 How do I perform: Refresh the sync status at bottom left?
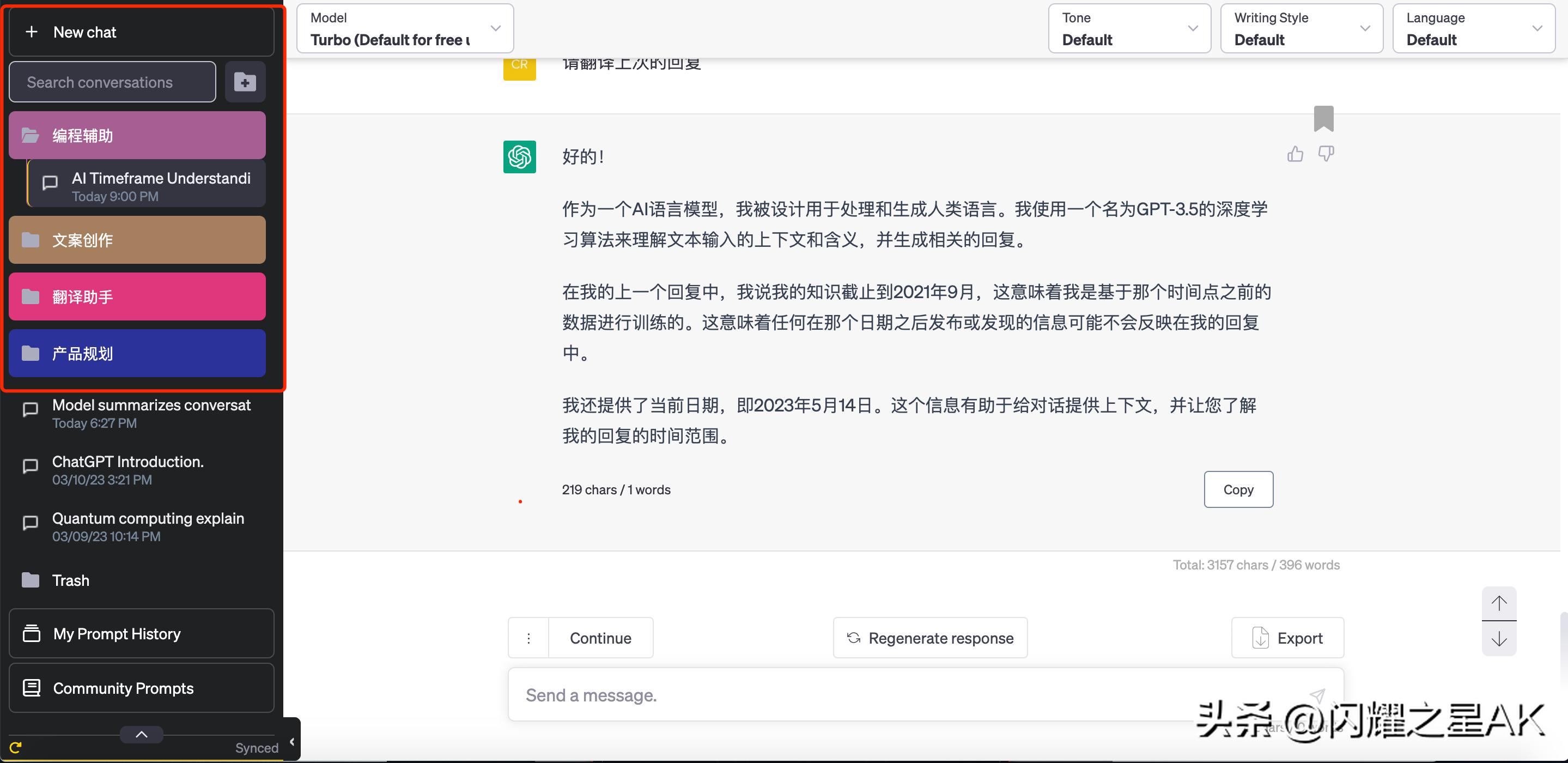tap(16, 748)
